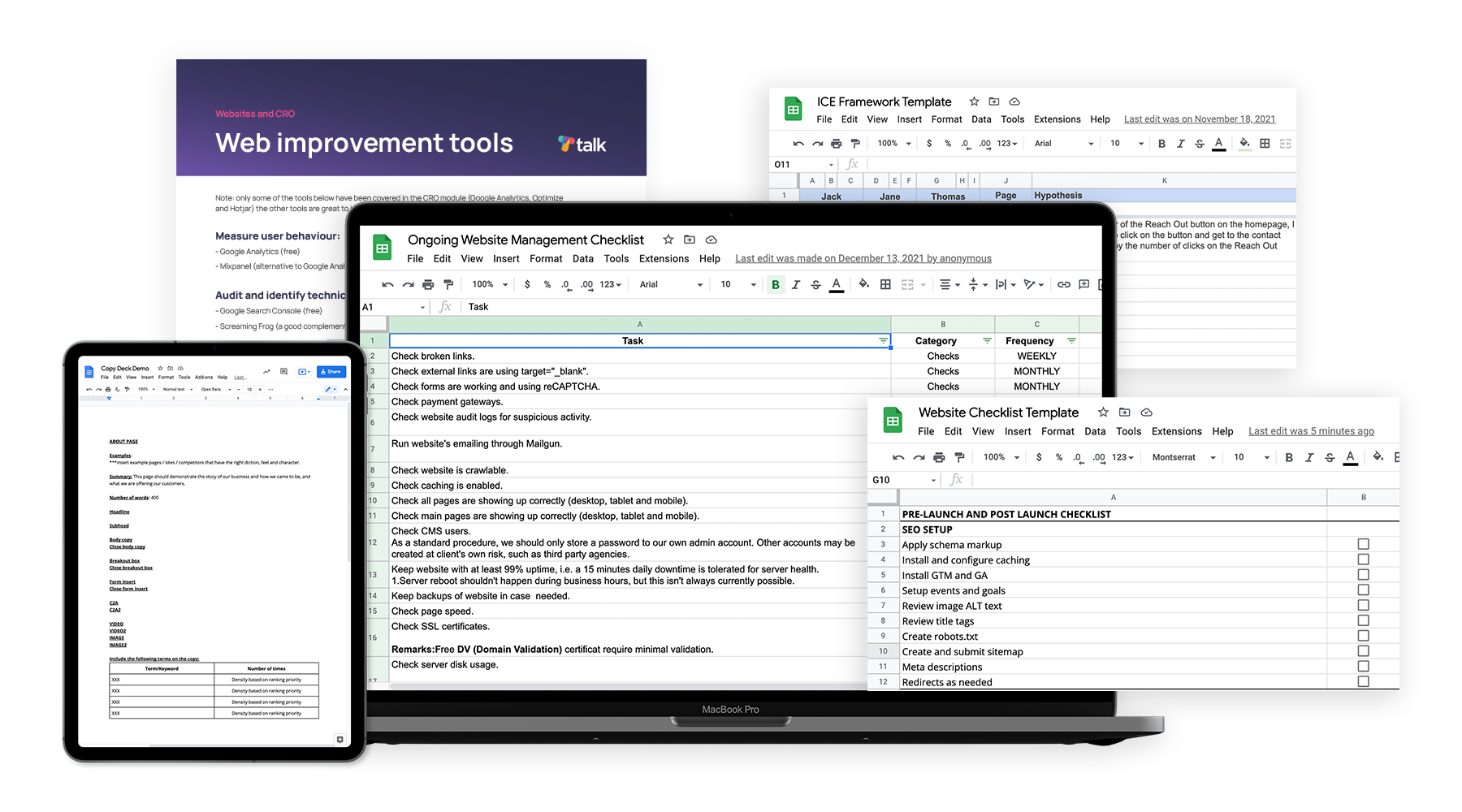Open filter on Frequency column header
The height and width of the screenshot is (812, 1462).
1071,341
